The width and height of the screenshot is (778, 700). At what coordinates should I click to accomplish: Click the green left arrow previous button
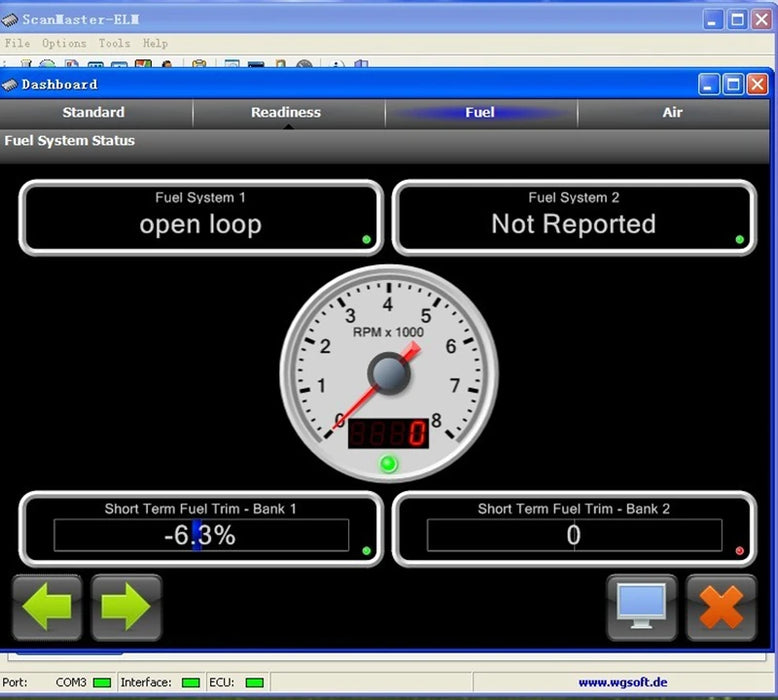pos(46,607)
